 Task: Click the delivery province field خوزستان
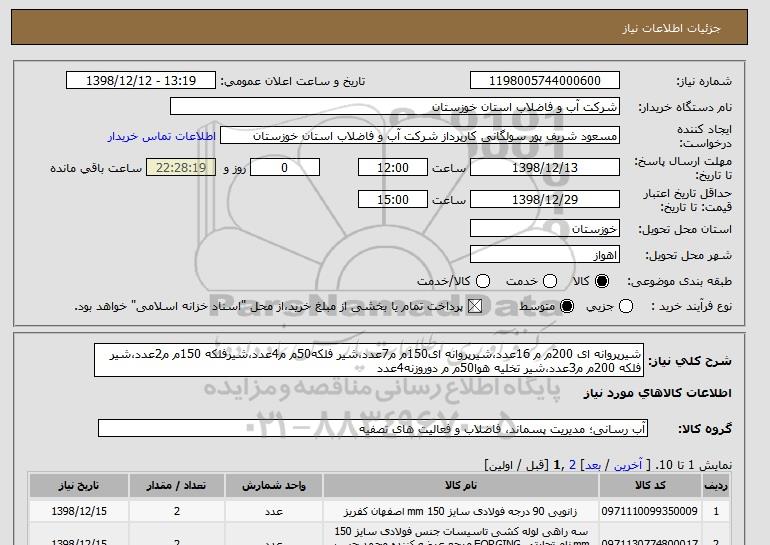545,228
